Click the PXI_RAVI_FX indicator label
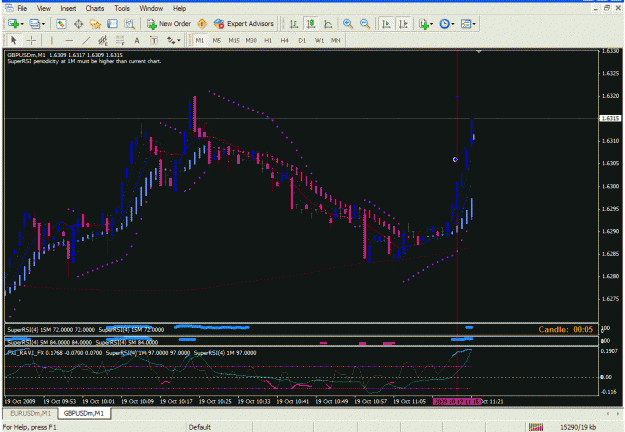The image size is (625, 432). tap(55, 353)
